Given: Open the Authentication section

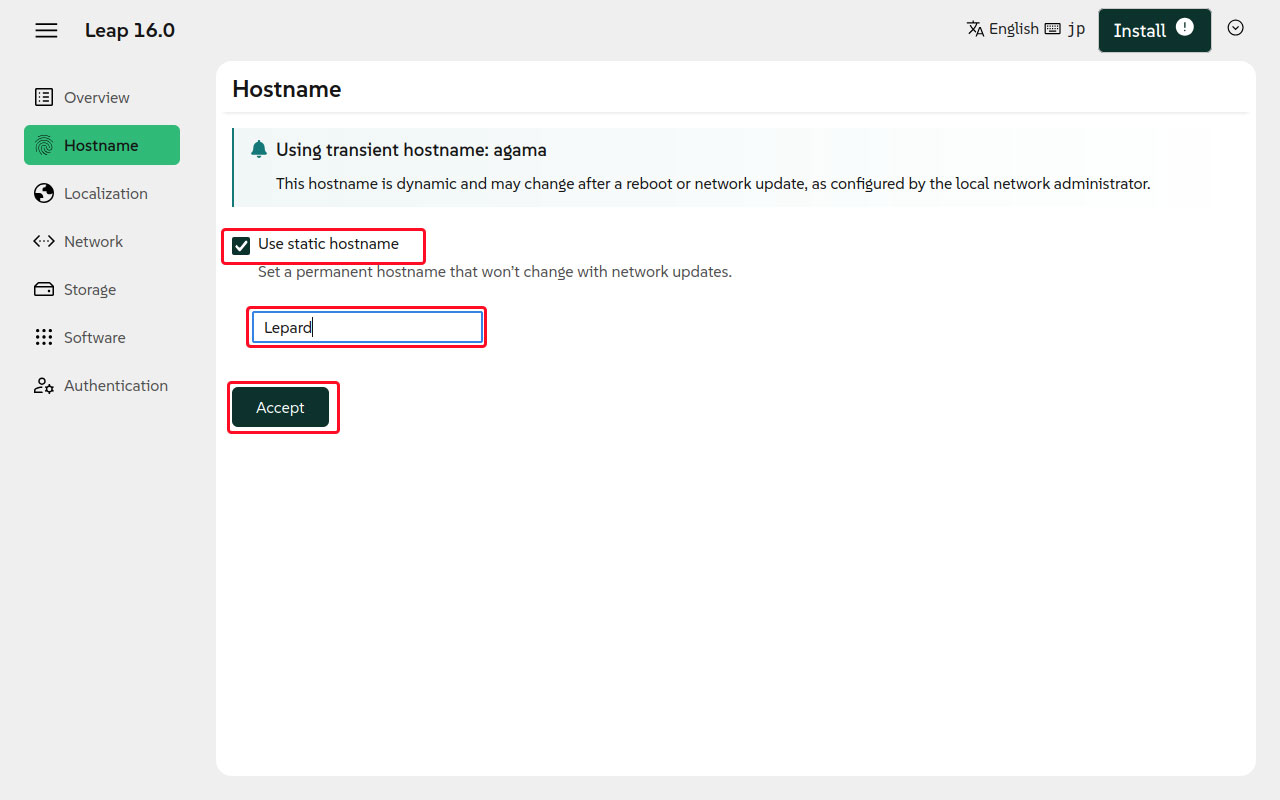Looking at the screenshot, I should pyautogui.click(x=115, y=385).
